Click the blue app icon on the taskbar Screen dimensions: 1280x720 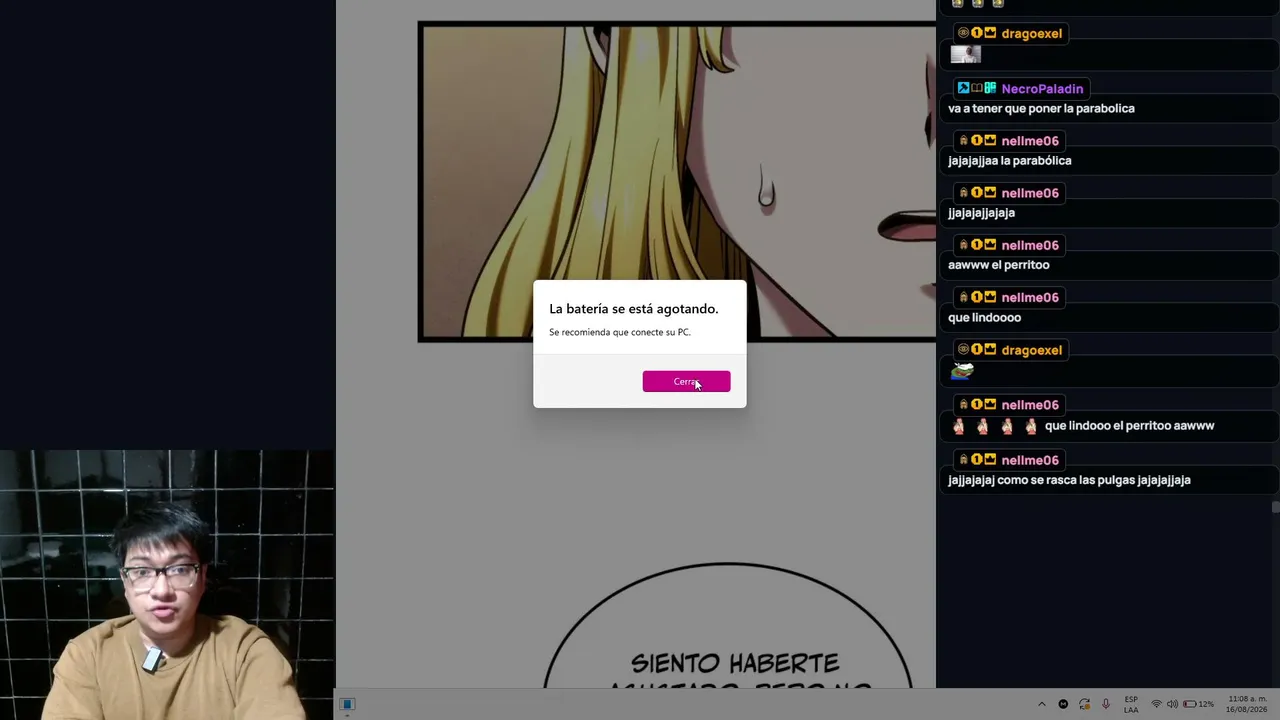coord(347,704)
